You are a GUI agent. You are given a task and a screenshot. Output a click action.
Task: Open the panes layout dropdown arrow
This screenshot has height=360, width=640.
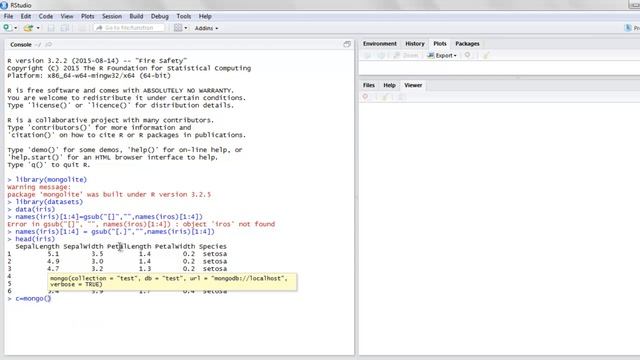tap(186, 28)
